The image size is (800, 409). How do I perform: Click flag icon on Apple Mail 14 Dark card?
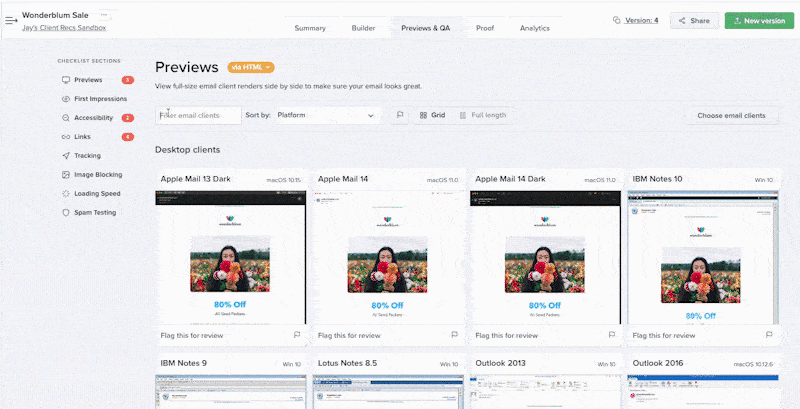click(612, 335)
